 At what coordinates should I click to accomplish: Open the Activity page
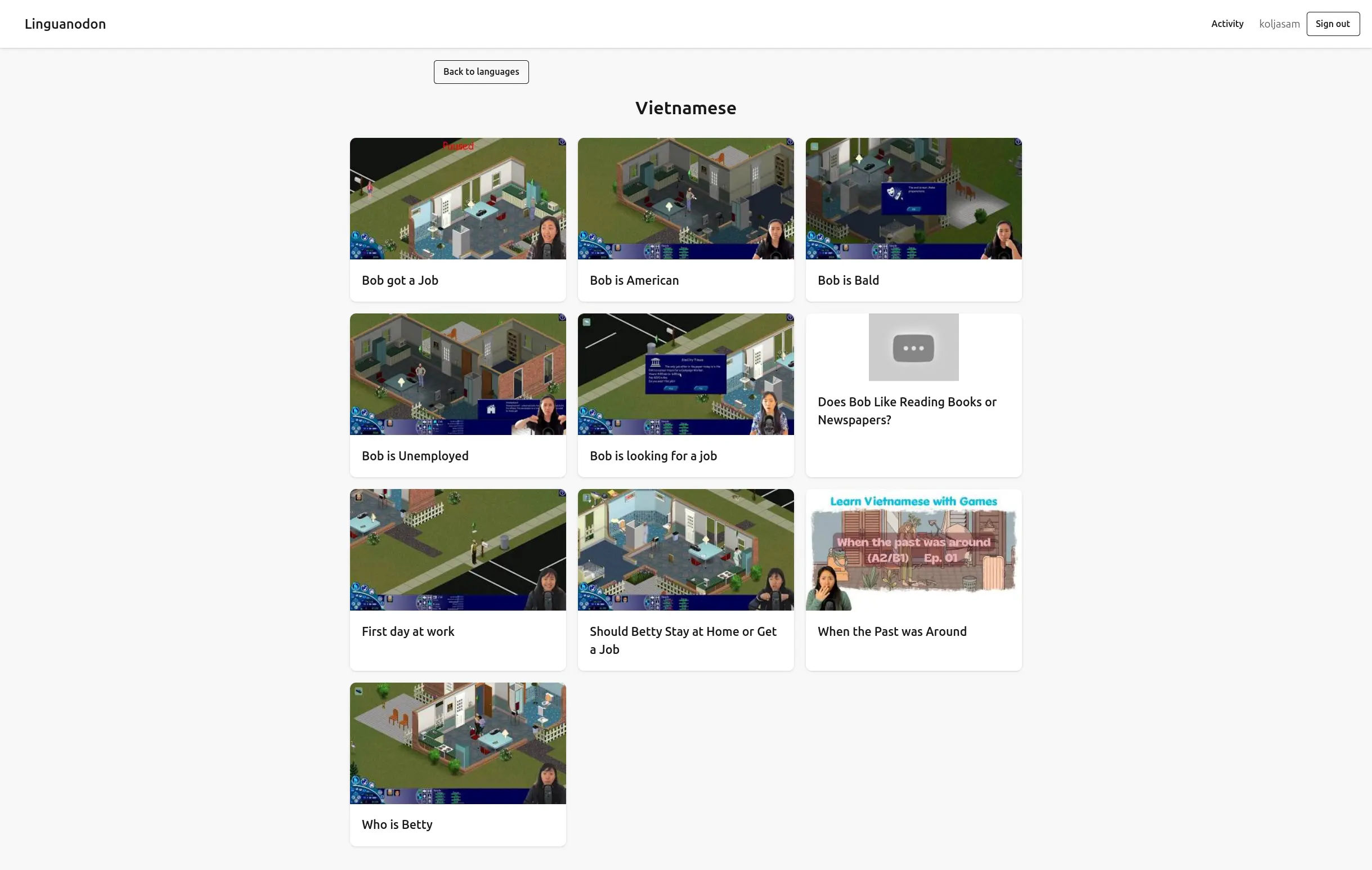point(1227,24)
